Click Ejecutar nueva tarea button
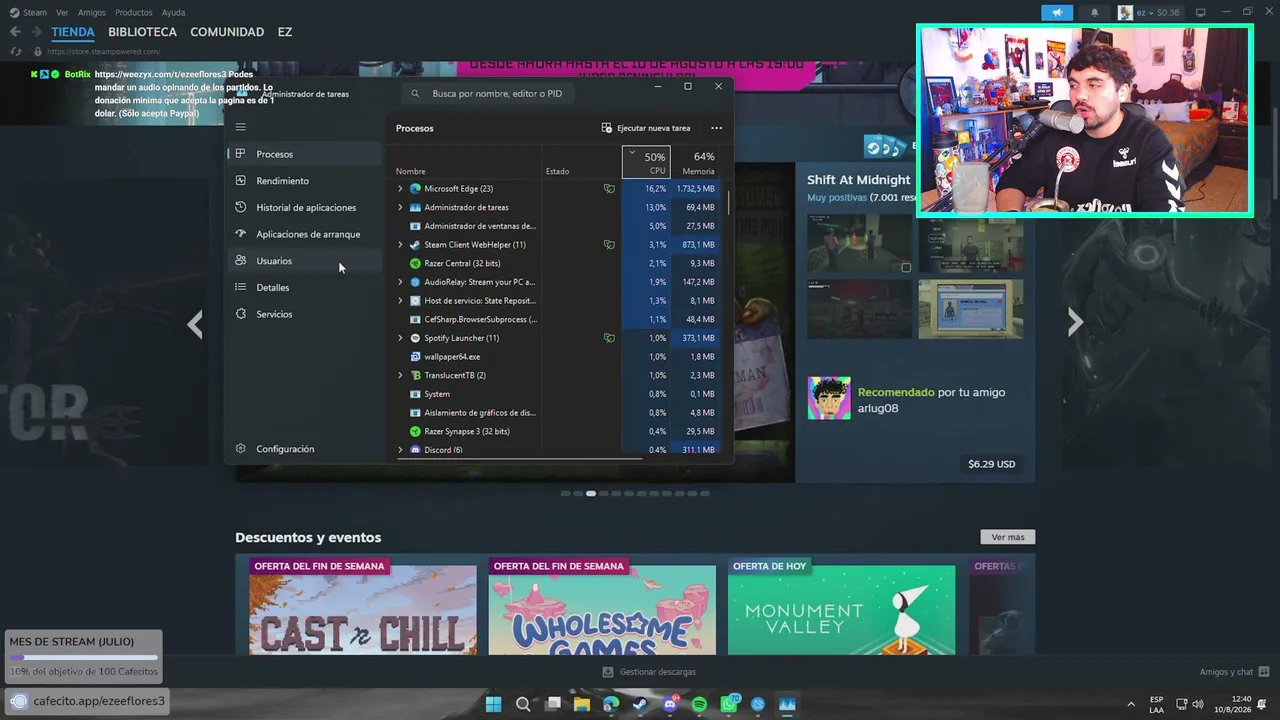Image resolution: width=1280 pixels, height=720 pixels. [x=646, y=128]
